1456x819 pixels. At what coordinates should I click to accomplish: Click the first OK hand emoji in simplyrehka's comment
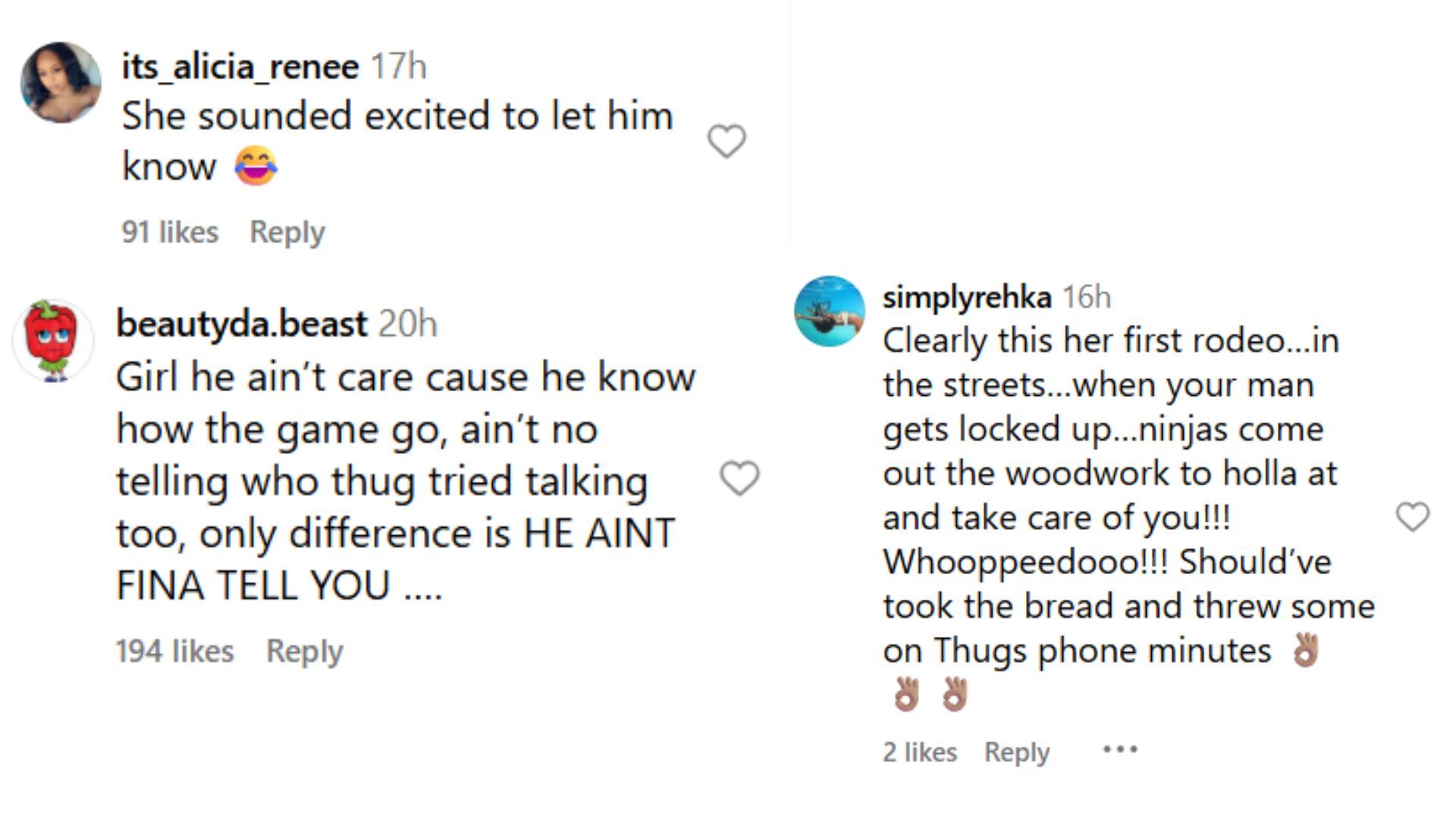point(1307,650)
